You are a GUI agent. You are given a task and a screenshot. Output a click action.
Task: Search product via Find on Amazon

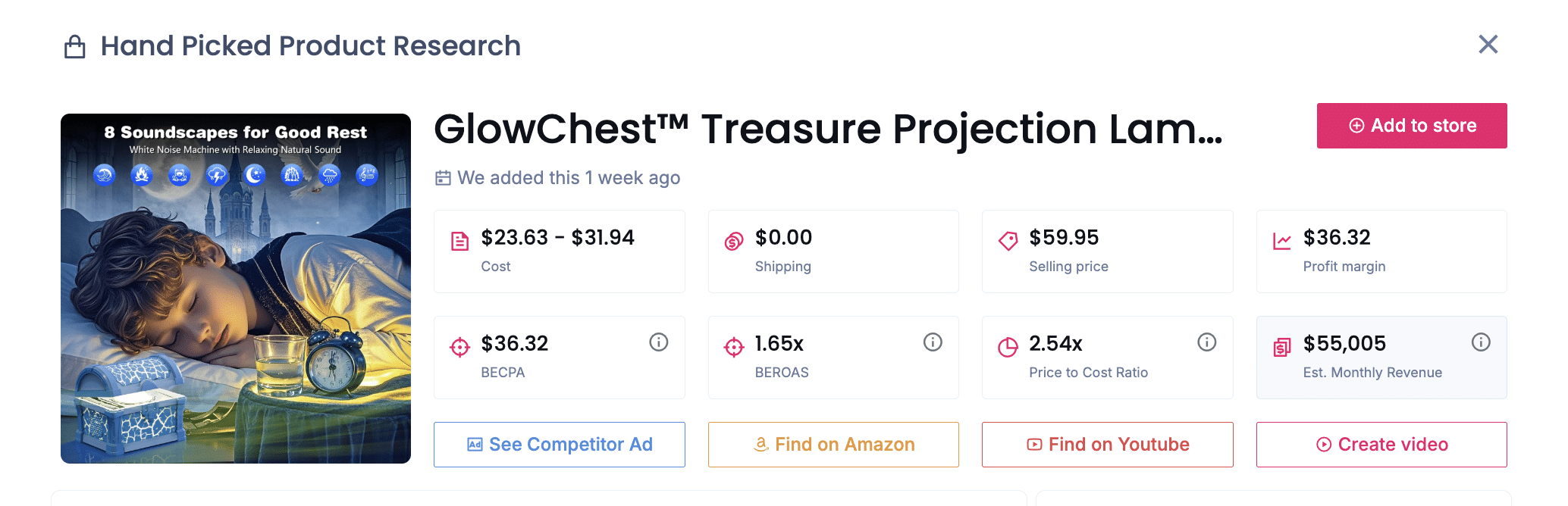833,445
